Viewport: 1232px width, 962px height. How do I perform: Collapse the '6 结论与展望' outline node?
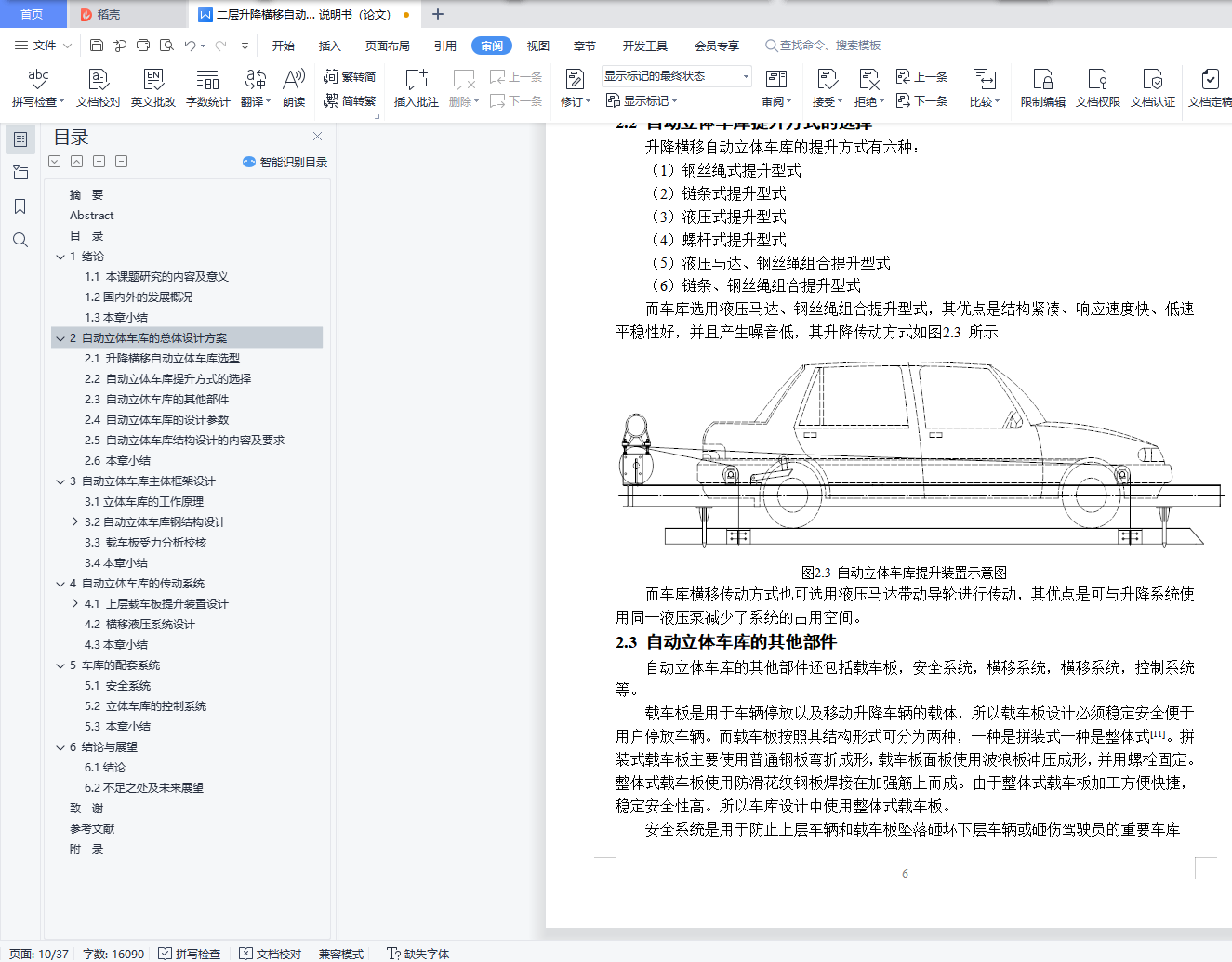point(60,747)
